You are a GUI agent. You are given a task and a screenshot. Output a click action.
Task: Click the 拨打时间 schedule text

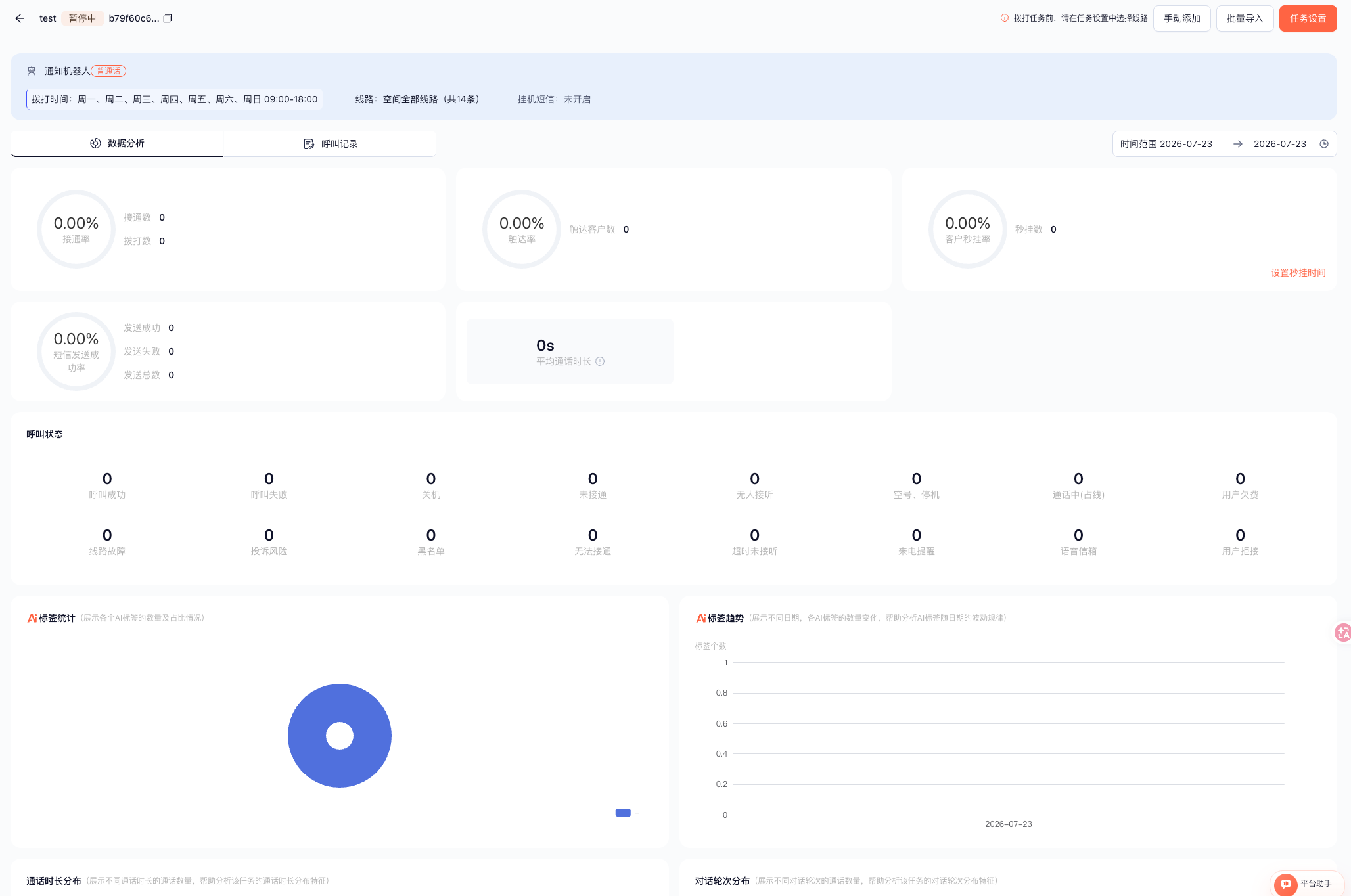pyautogui.click(x=175, y=99)
